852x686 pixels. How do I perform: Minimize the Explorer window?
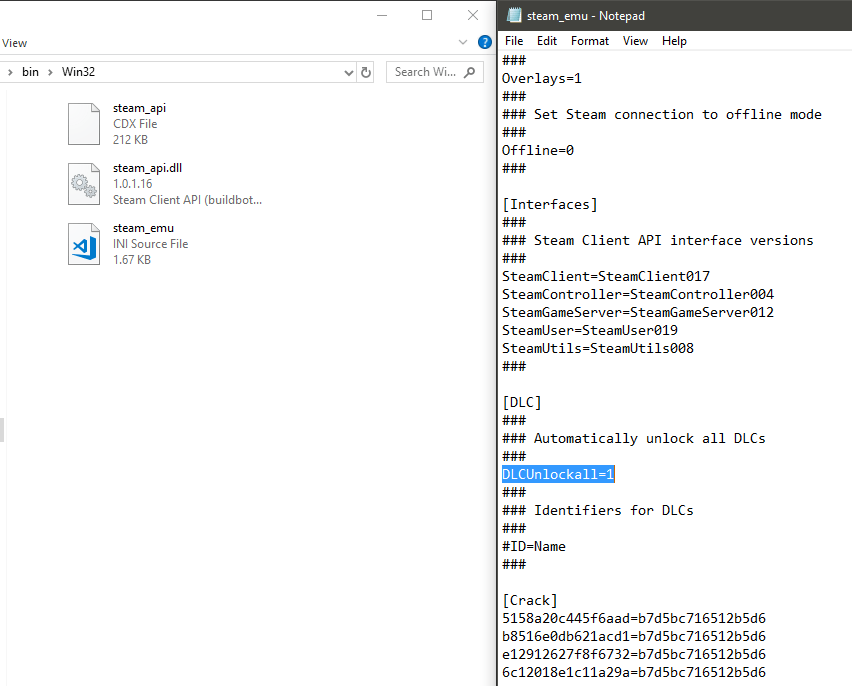382,15
